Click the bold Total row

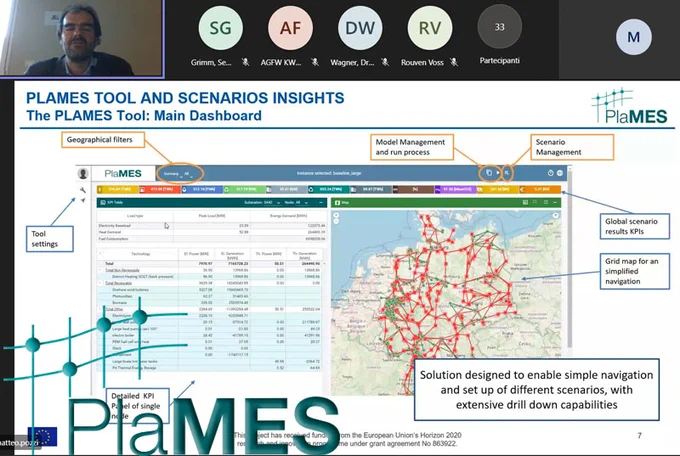click(210, 263)
